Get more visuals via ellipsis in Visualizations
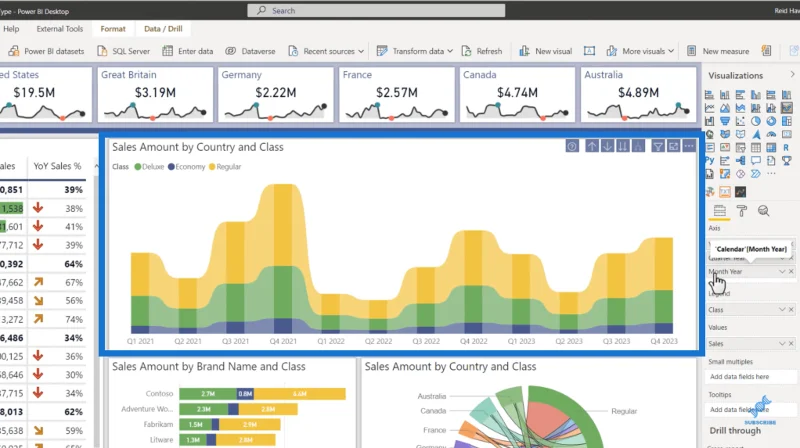Viewport: 800px width, 448px height. click(771, 173)
